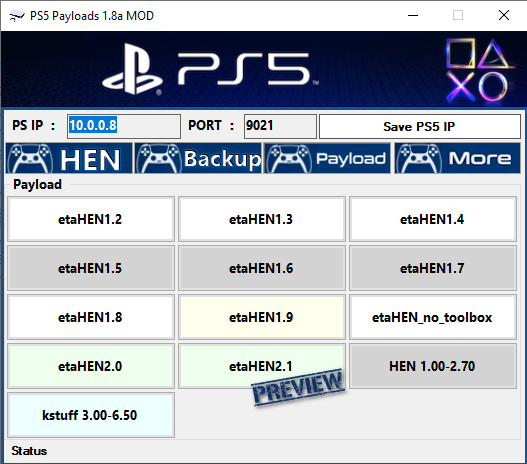Image resolution: width=527 pixels, height=464 pixels.
Task: Send the etaHEN1.4 payload
Action: tap(433, 219)
